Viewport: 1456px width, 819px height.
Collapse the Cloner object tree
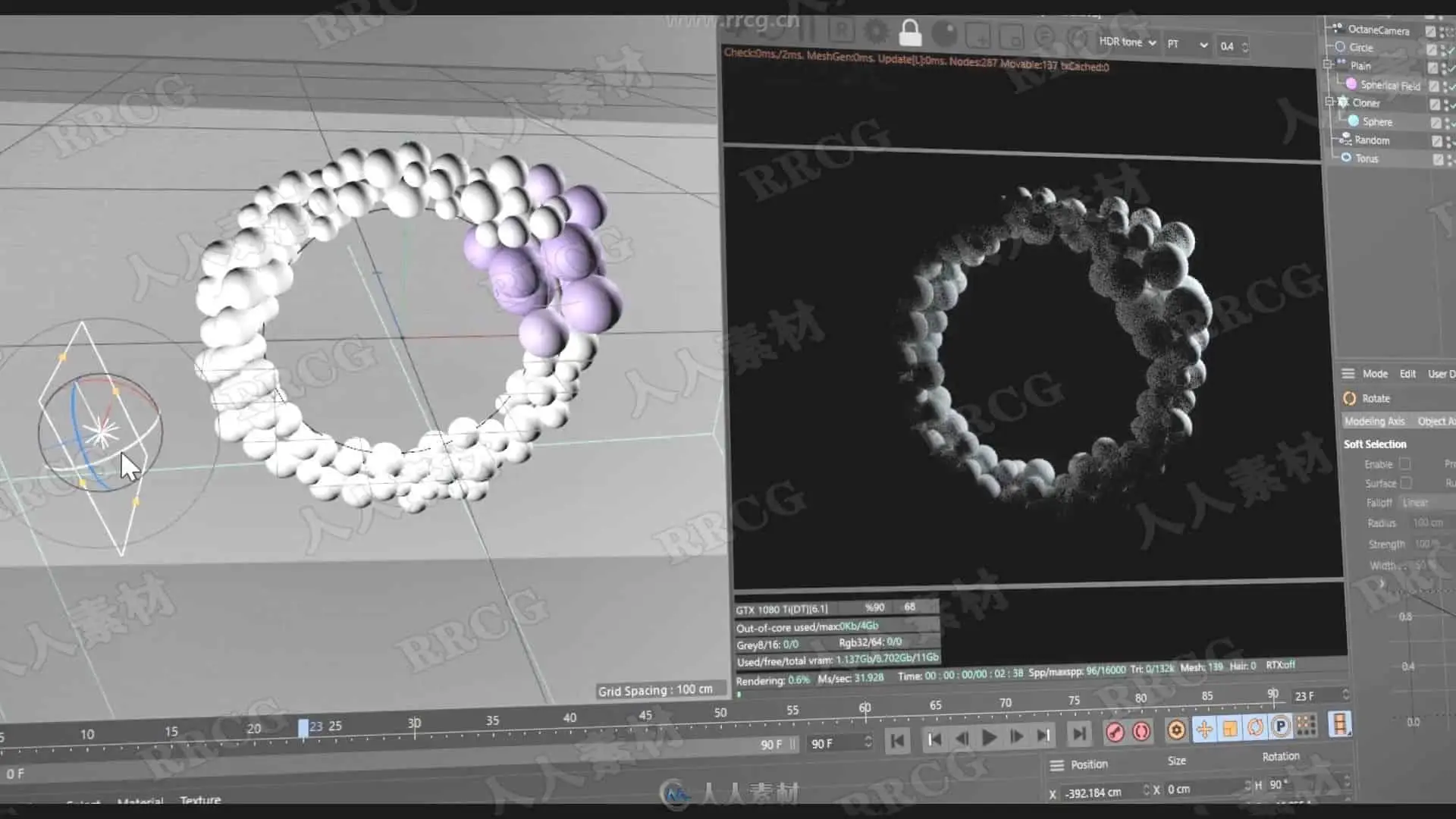click(1329, 102)
